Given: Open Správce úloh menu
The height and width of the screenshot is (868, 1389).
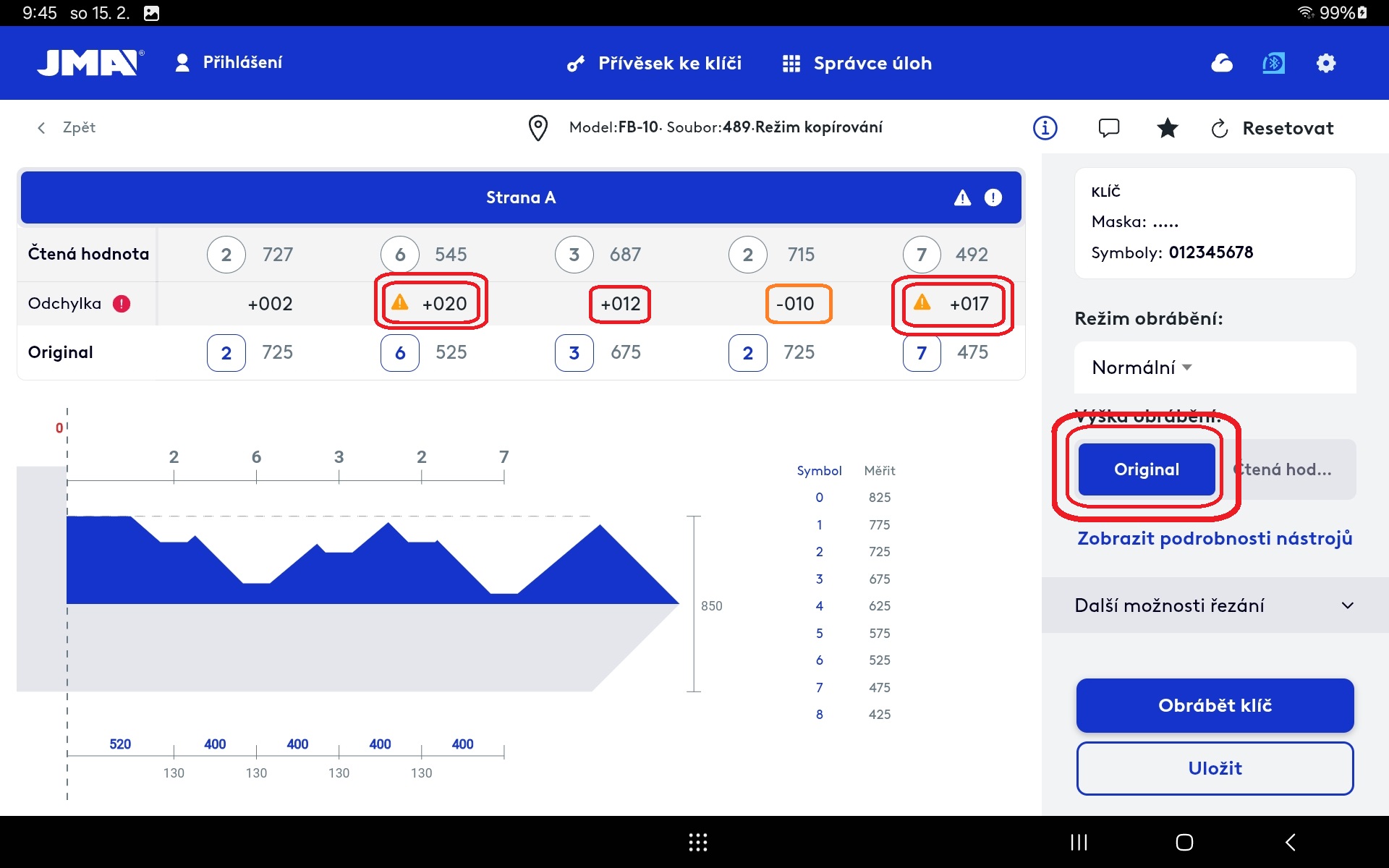Looking at the screenshot, I should [x=857, y=64].
